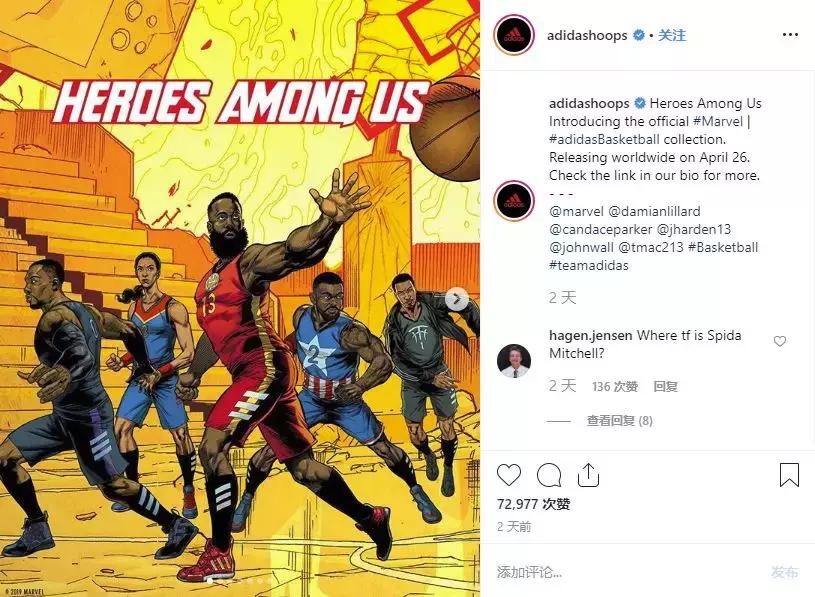Share the post with upload arrow icon

pos(588,475)
